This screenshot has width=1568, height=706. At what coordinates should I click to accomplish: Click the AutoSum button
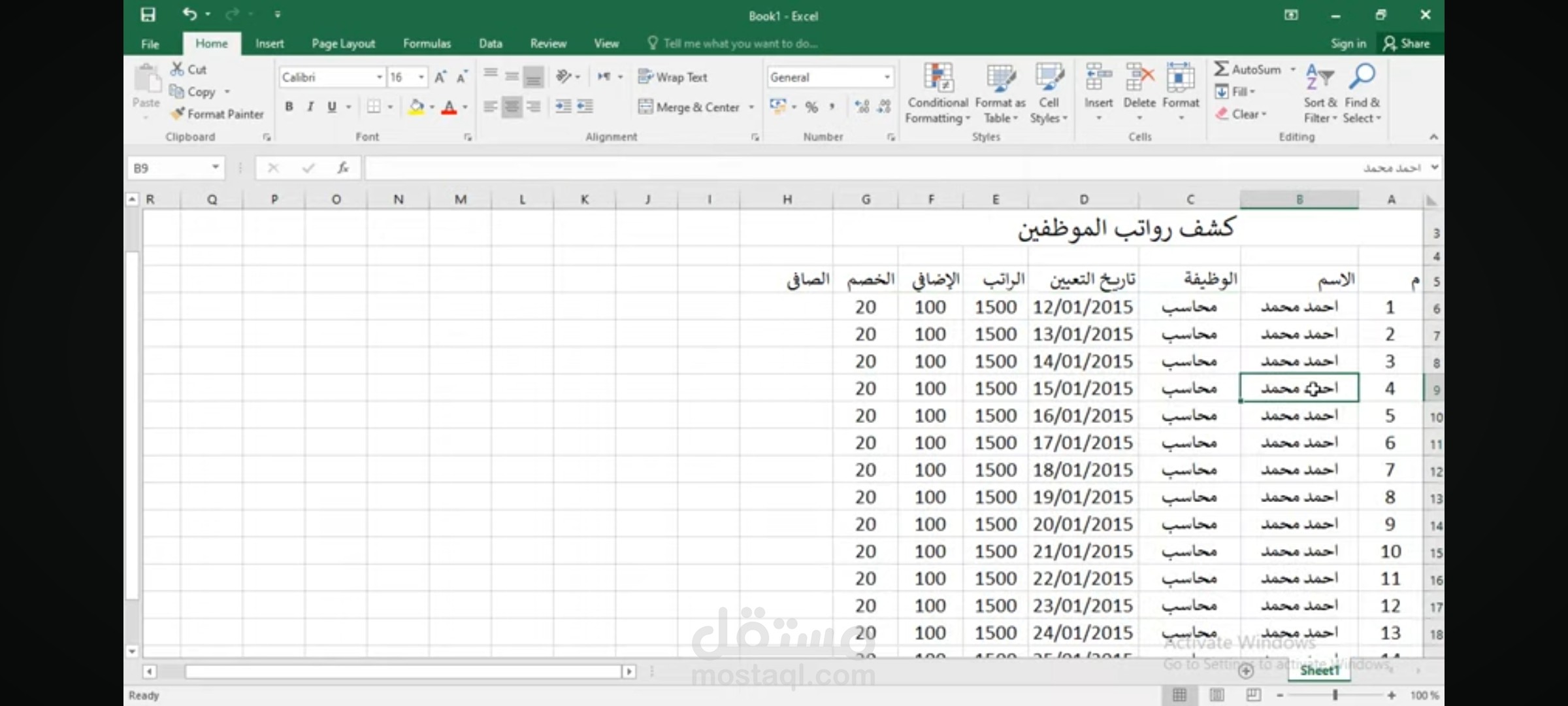(x=1247, y=69)
